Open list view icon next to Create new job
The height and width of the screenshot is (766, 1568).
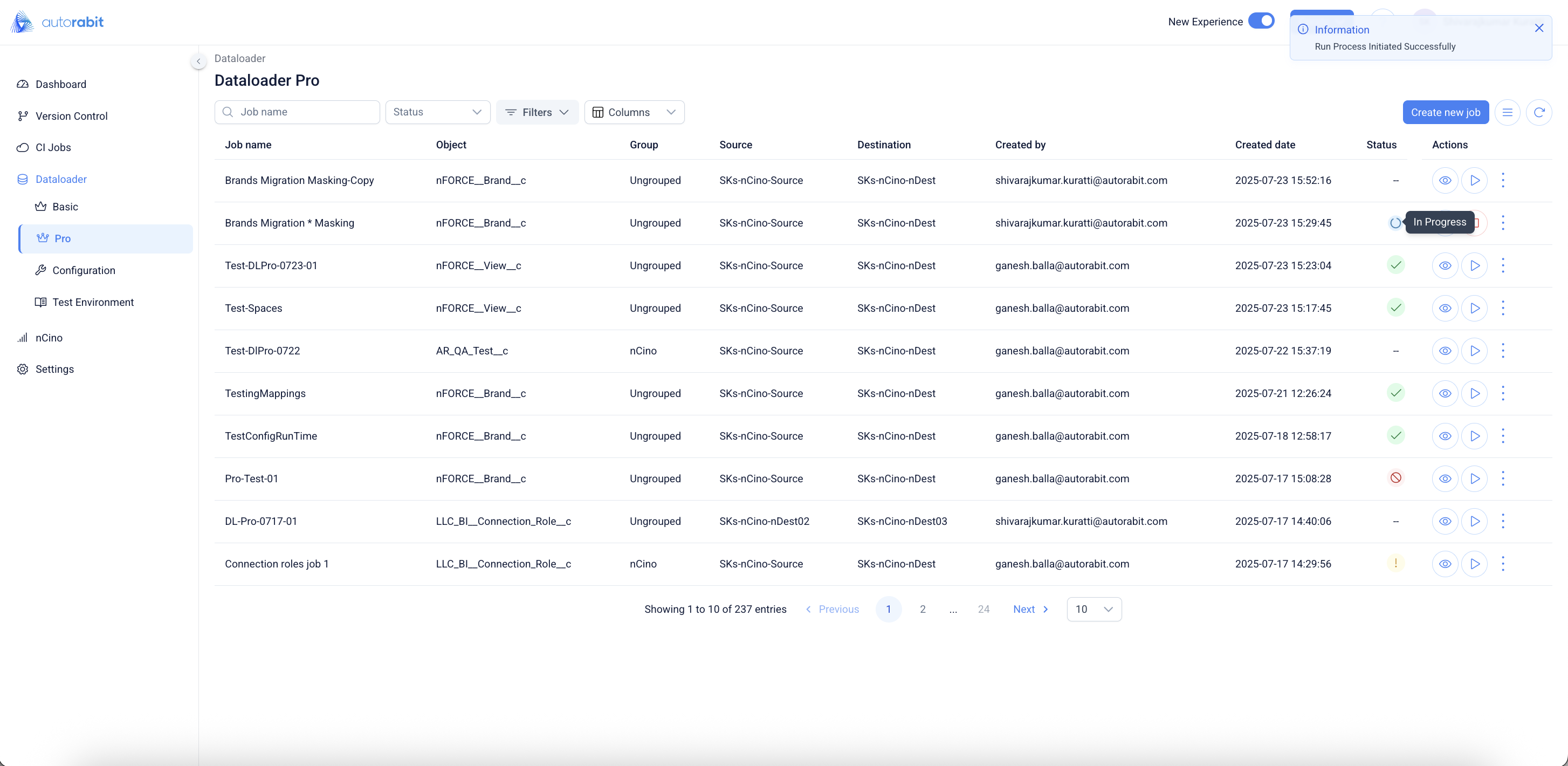[x=1507, y=112]
